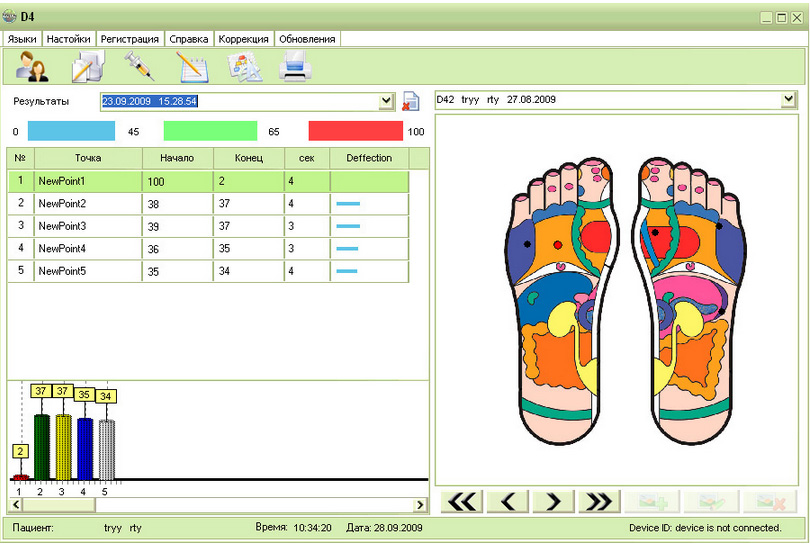810x546 pixels.
Task: Go to next image with right arrow
Action: click(554, 502)
